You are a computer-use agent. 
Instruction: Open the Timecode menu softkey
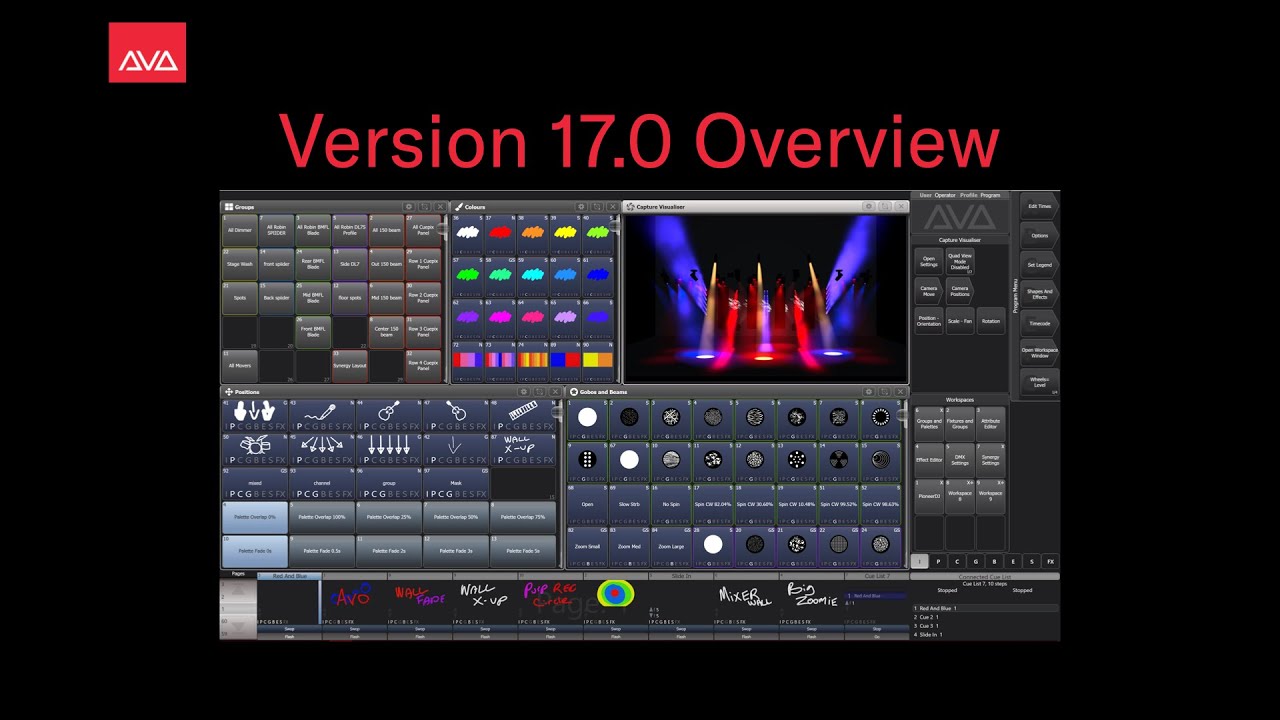pyautogui.click(x=1039, y=323)
